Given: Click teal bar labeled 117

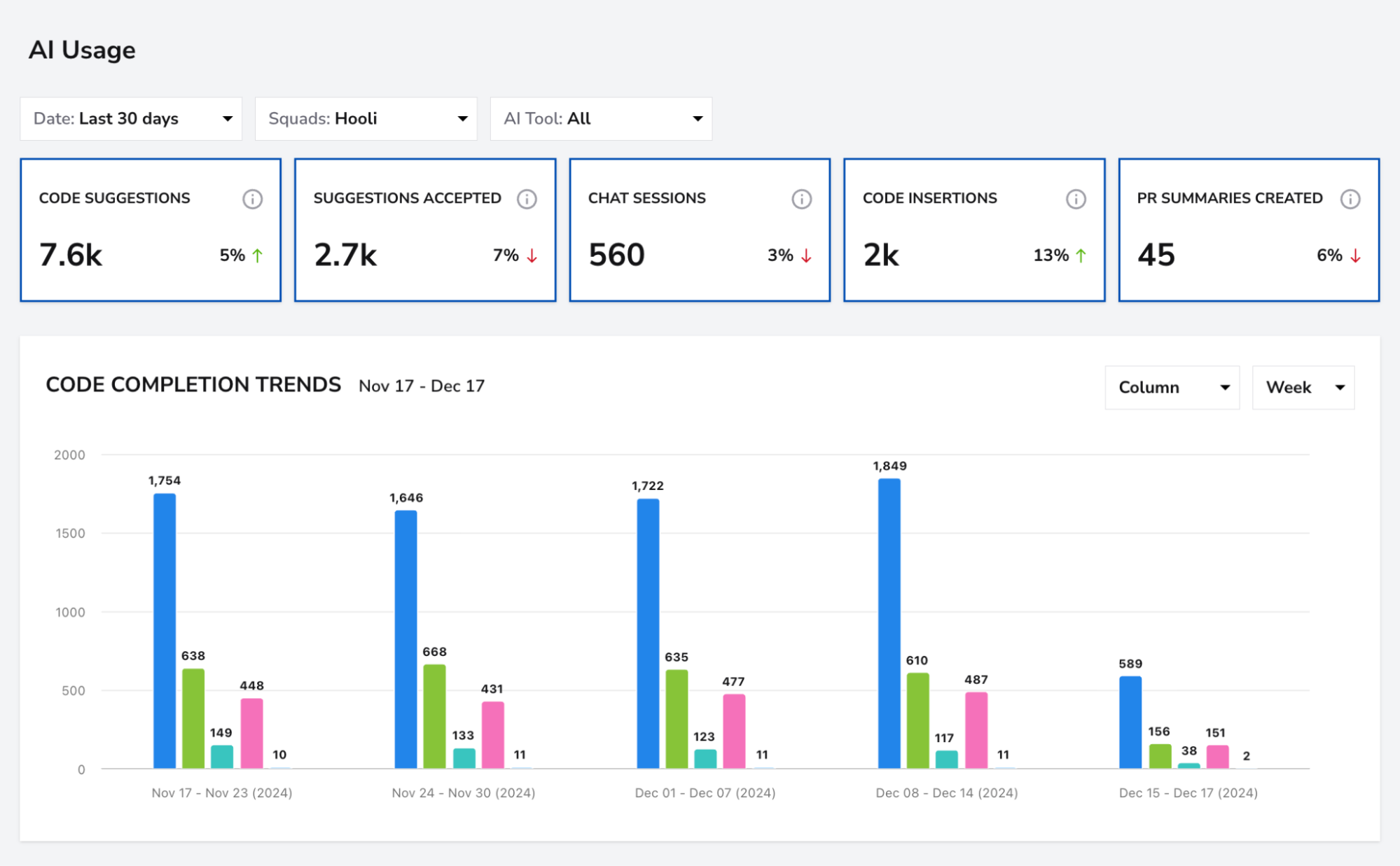Looking at the screenshot, I should pos(947,760).
